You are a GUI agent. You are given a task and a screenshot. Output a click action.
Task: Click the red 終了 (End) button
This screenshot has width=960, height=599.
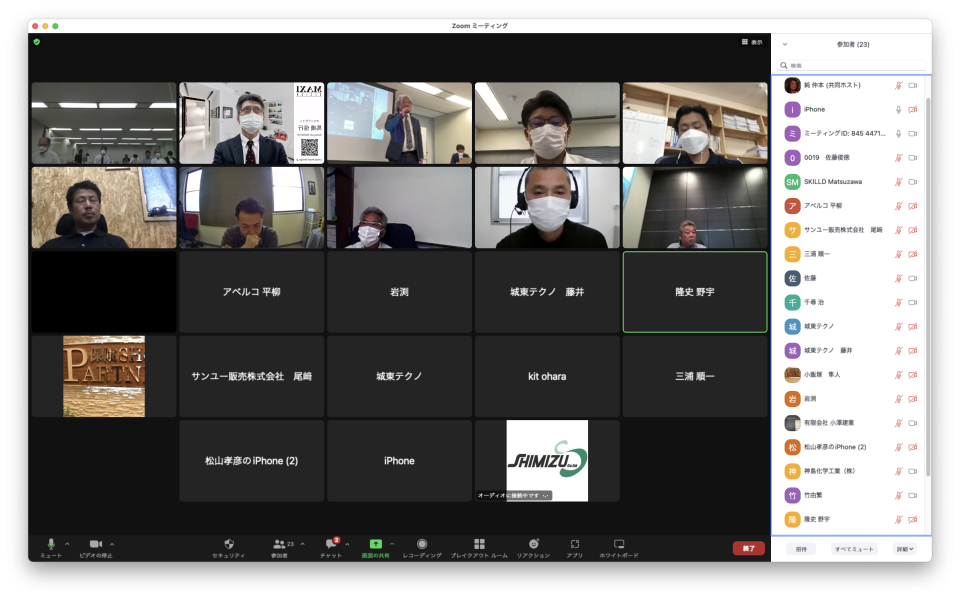[x=748, y=548]
